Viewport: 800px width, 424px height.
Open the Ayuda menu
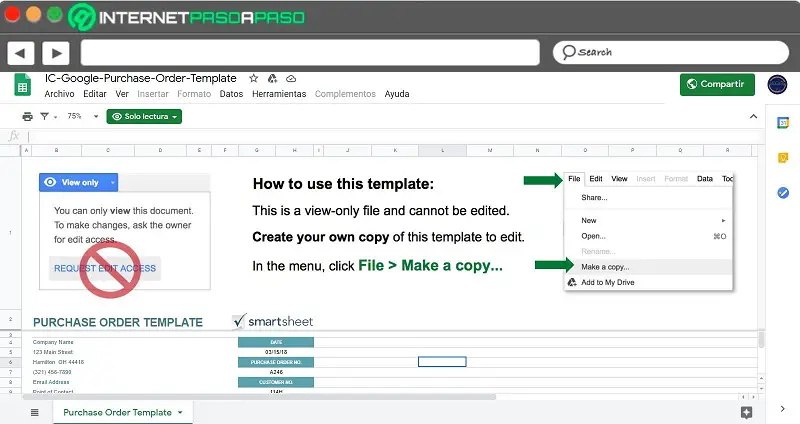click(x=397, y=94)
